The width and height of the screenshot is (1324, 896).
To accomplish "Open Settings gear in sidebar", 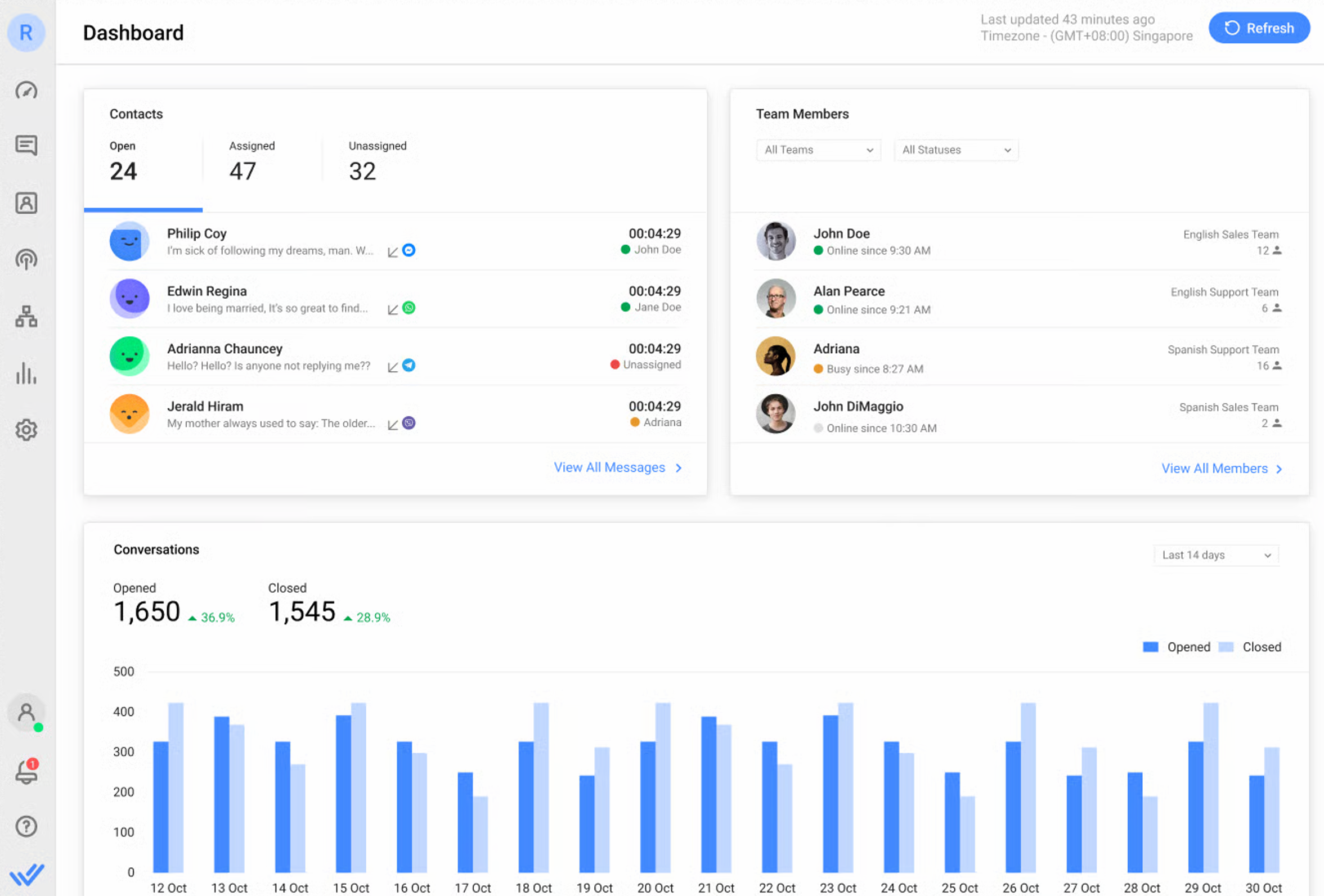I will click(26, 431).
